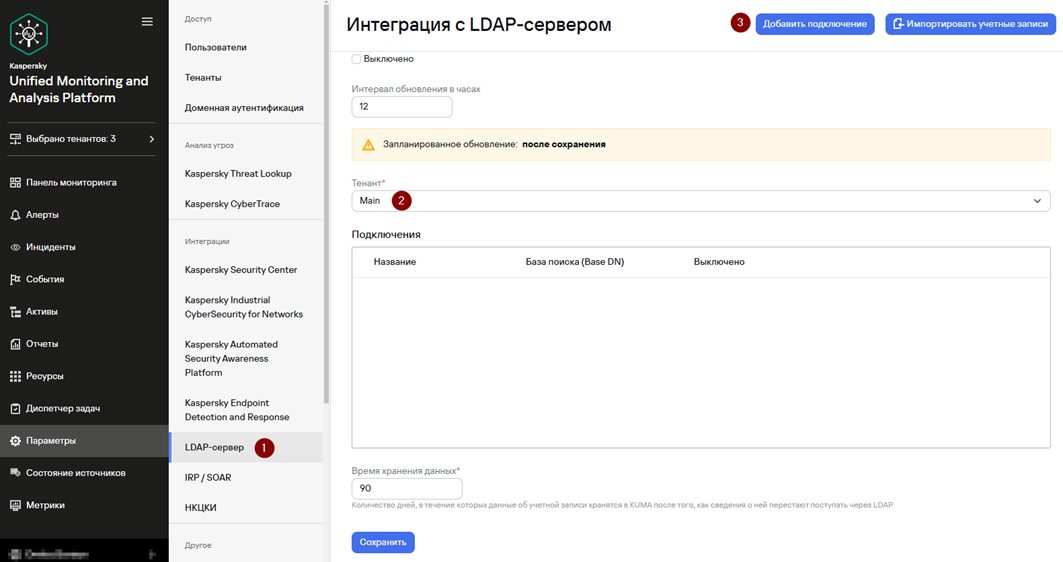Click Время хранения данных field

pos(407,488)
